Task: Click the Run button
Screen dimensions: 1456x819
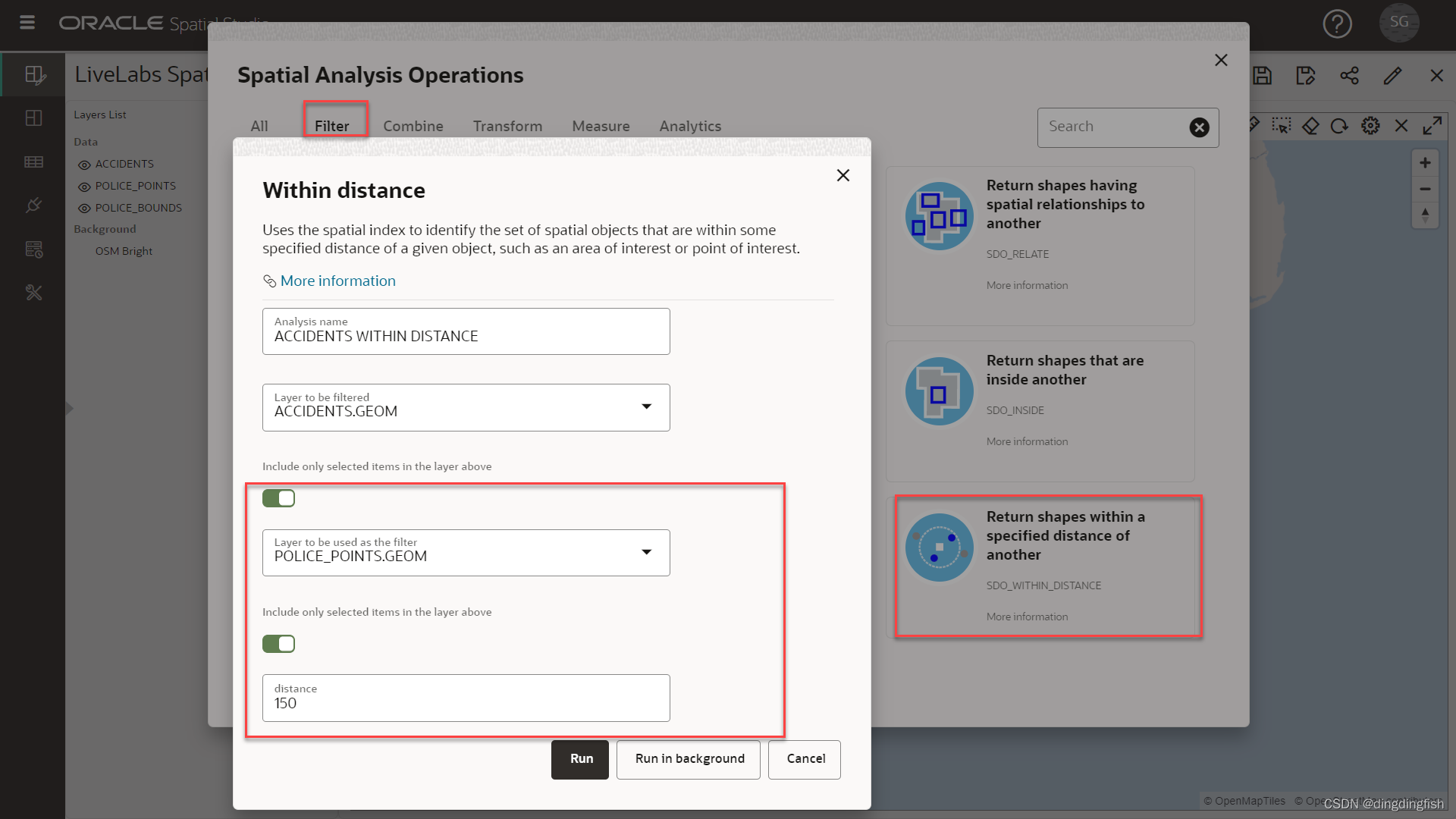Action: tap(580, 759)
